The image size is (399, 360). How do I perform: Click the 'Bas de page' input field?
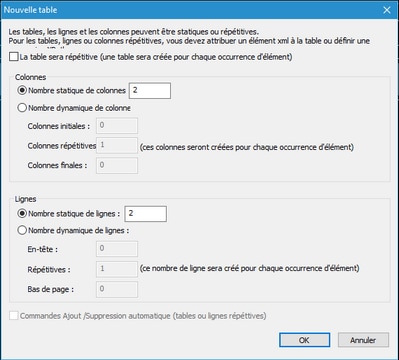click(x=117, y=289)
